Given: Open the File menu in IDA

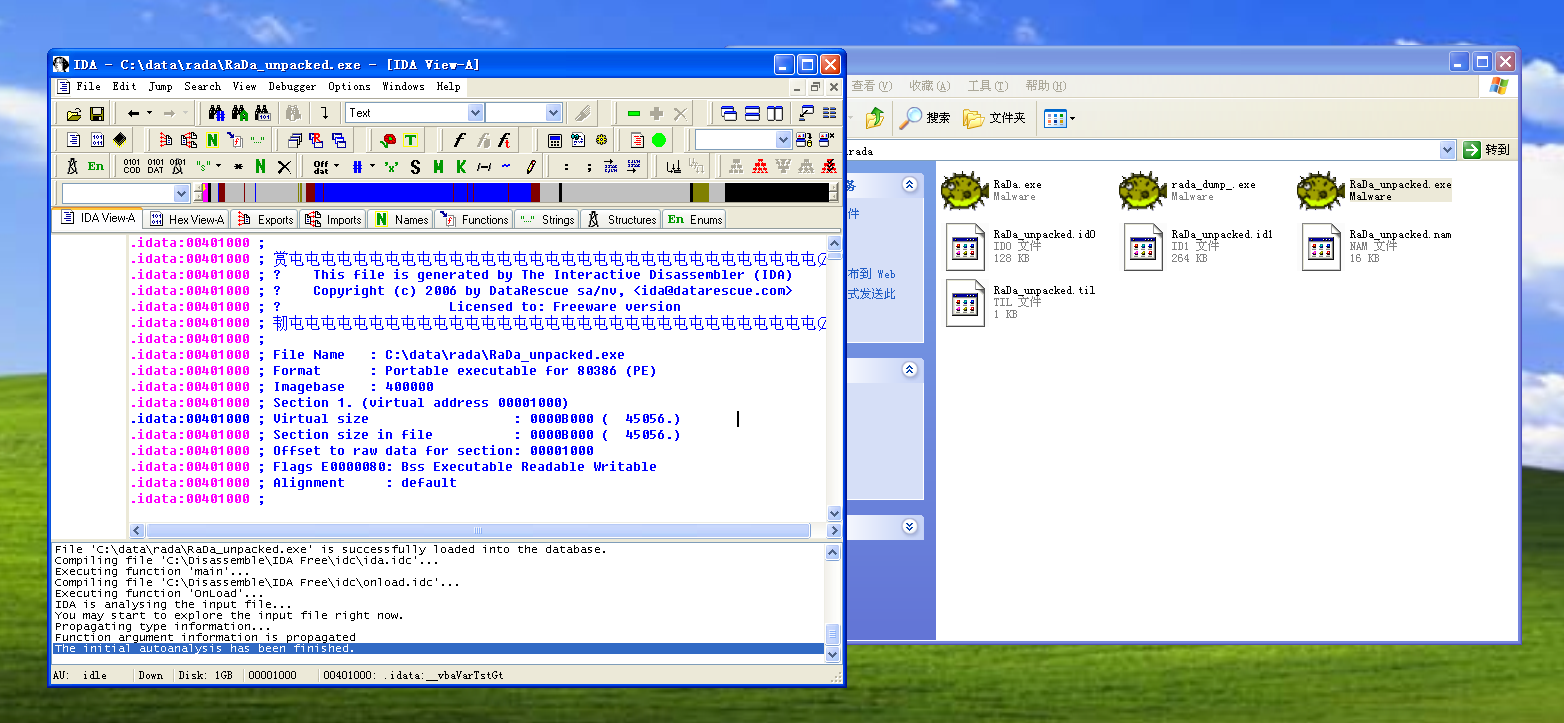Looking at the screenshot, I should pos(88,87).
